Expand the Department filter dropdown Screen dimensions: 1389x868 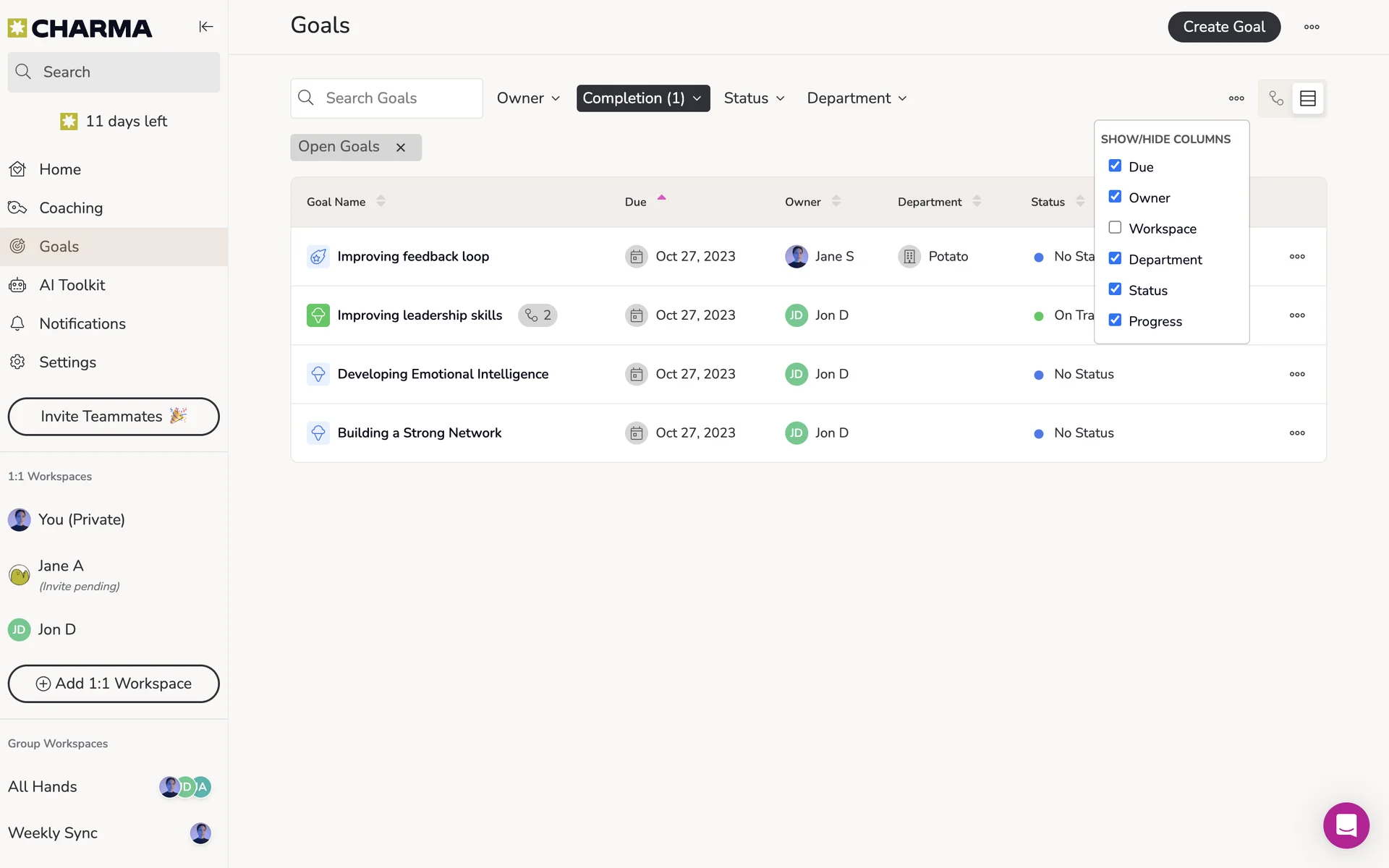point(857,98)
